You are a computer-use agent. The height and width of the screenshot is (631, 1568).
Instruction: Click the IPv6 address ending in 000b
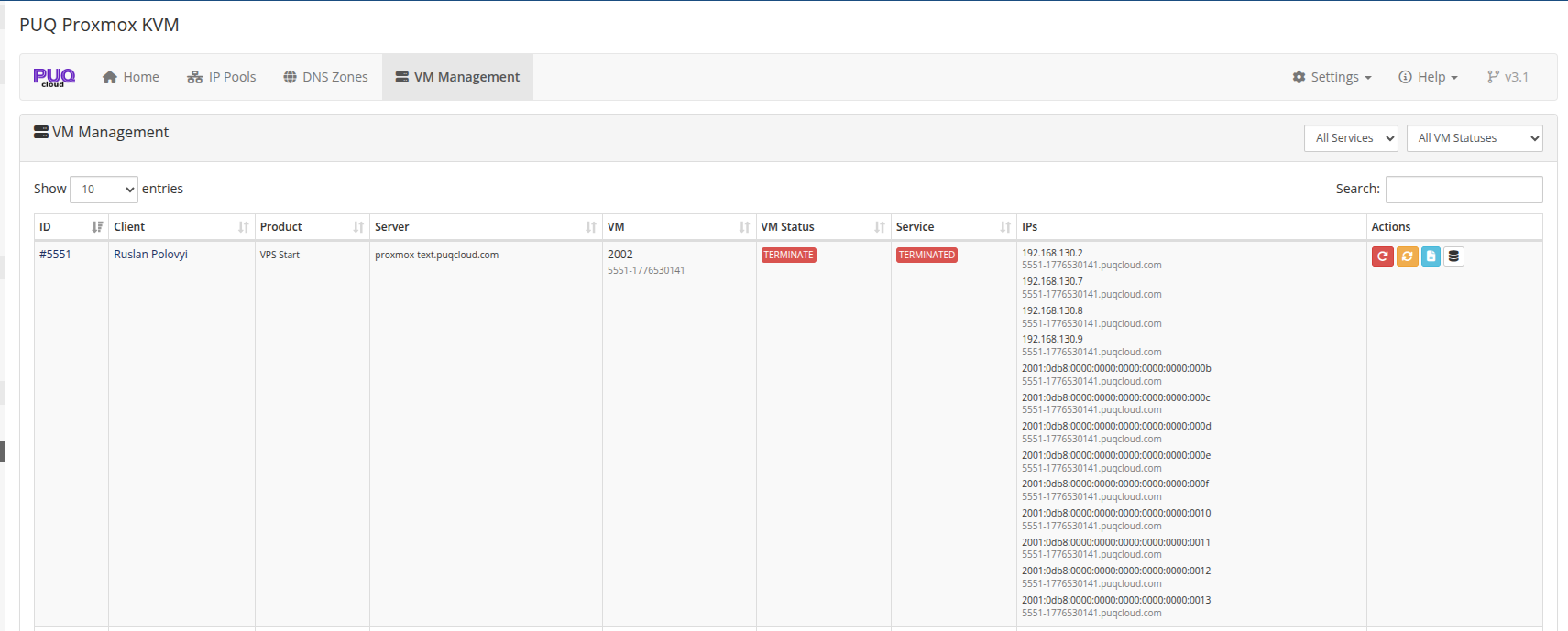pos(1116,368)
